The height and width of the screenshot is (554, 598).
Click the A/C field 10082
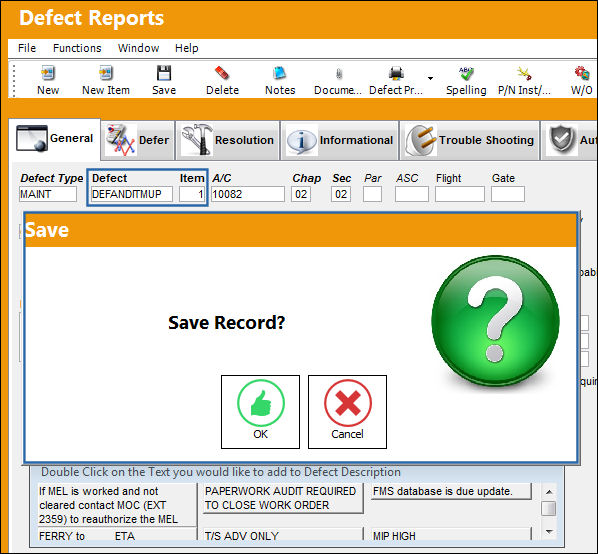[248, 194]
